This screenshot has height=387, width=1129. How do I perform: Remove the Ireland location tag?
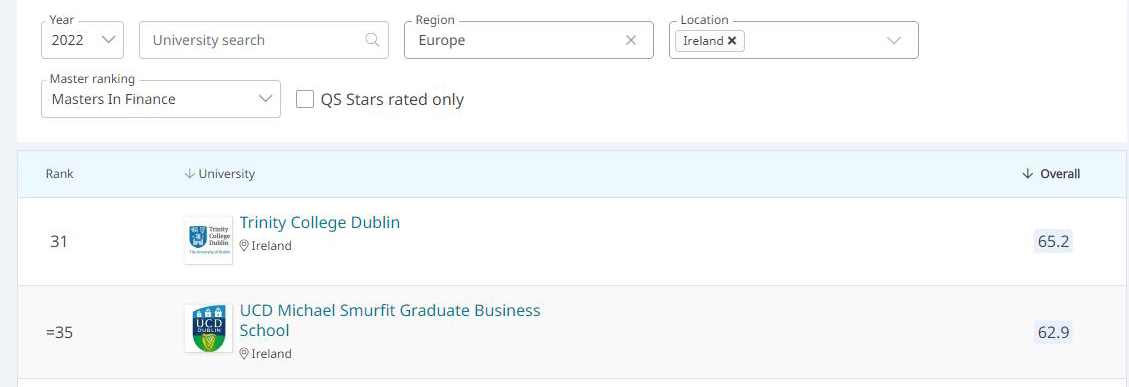tap(732, 41)
